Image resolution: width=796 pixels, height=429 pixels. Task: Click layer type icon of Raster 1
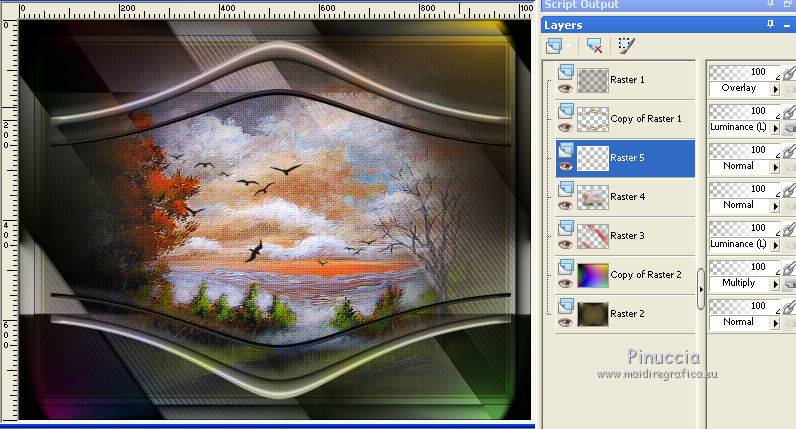coord(566,72)
